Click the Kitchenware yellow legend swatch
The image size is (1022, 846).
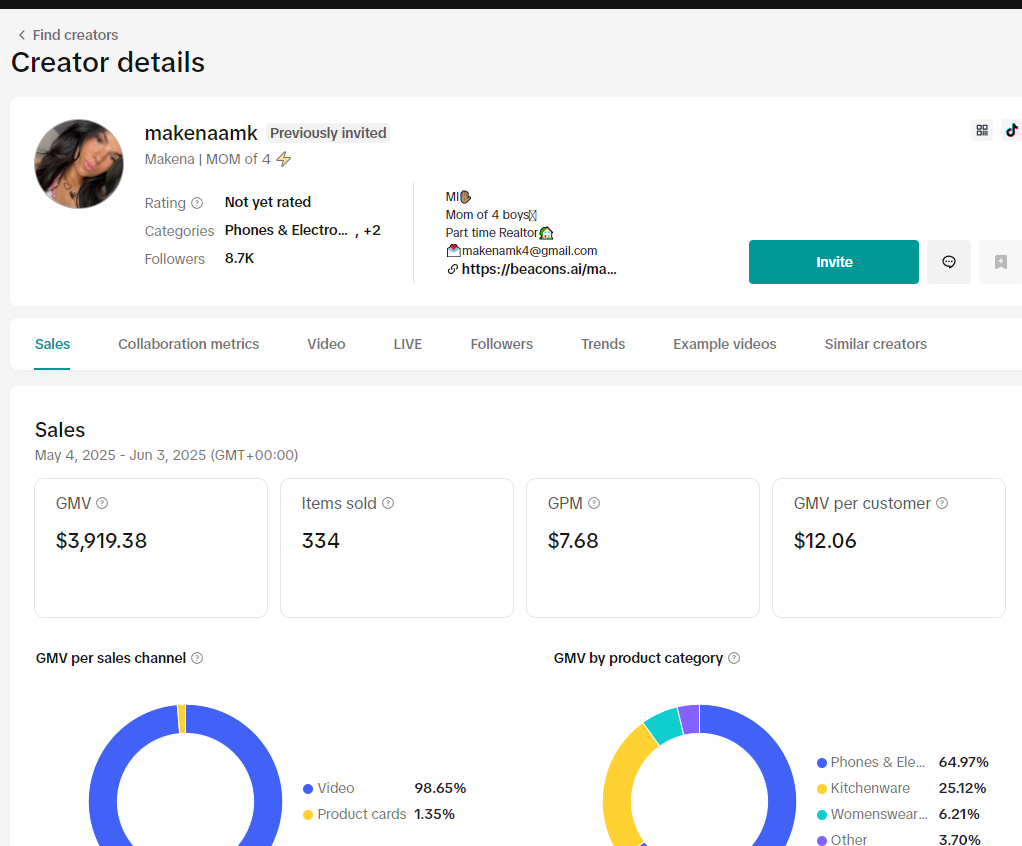[x=822, y=788]
